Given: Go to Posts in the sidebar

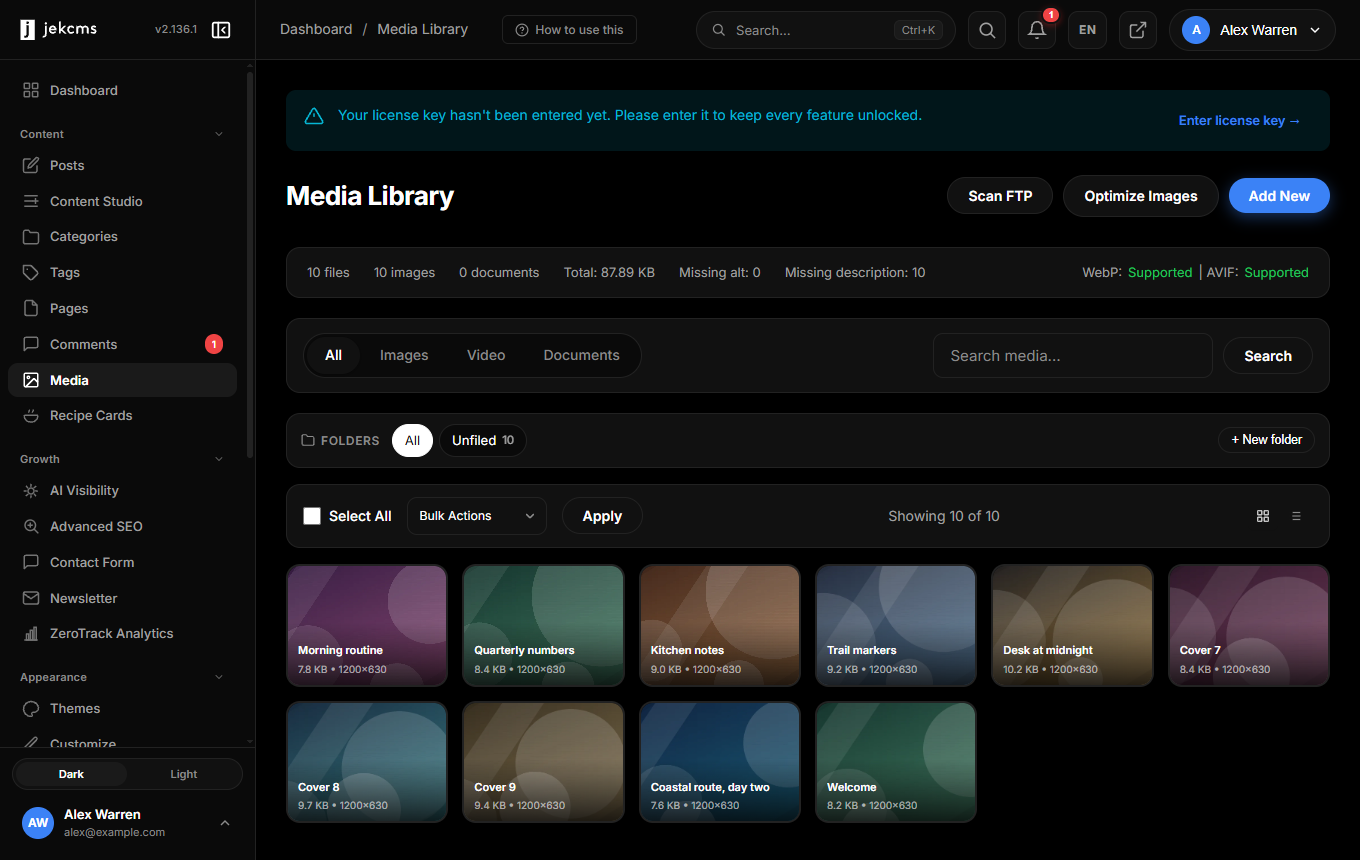Looking at the screenshot, I should (122, 165).
